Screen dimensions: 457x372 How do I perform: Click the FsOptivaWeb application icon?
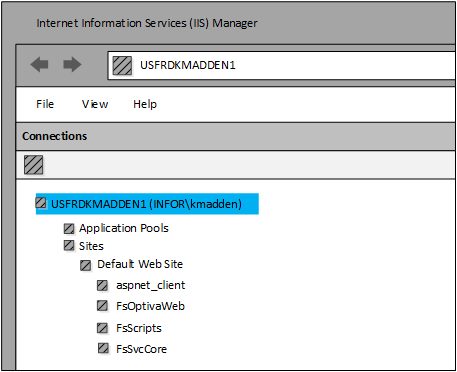(x=102, y=306)
